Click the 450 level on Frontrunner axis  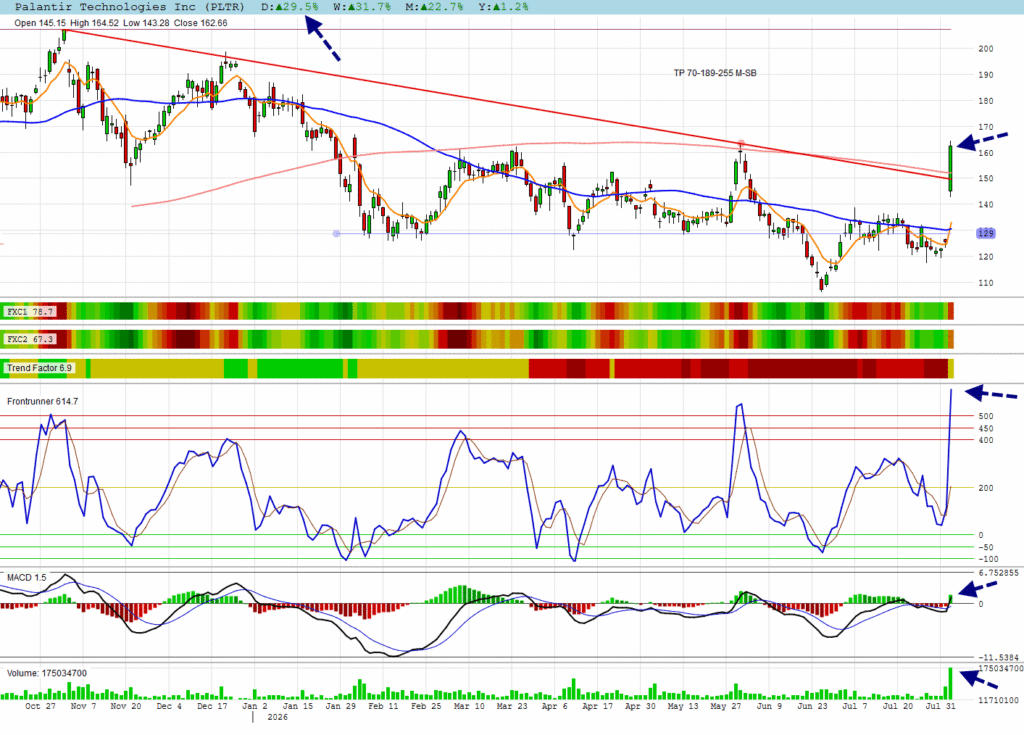985,429
